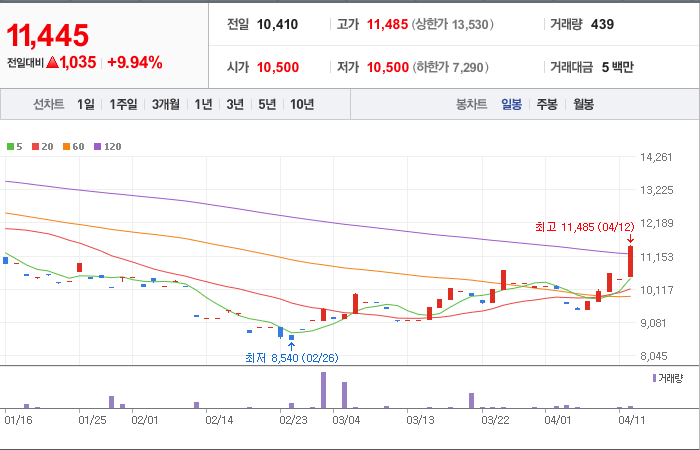Select the 1일 line chart period
This screenshot has width=700, height=450.
[x=86, y=104]
